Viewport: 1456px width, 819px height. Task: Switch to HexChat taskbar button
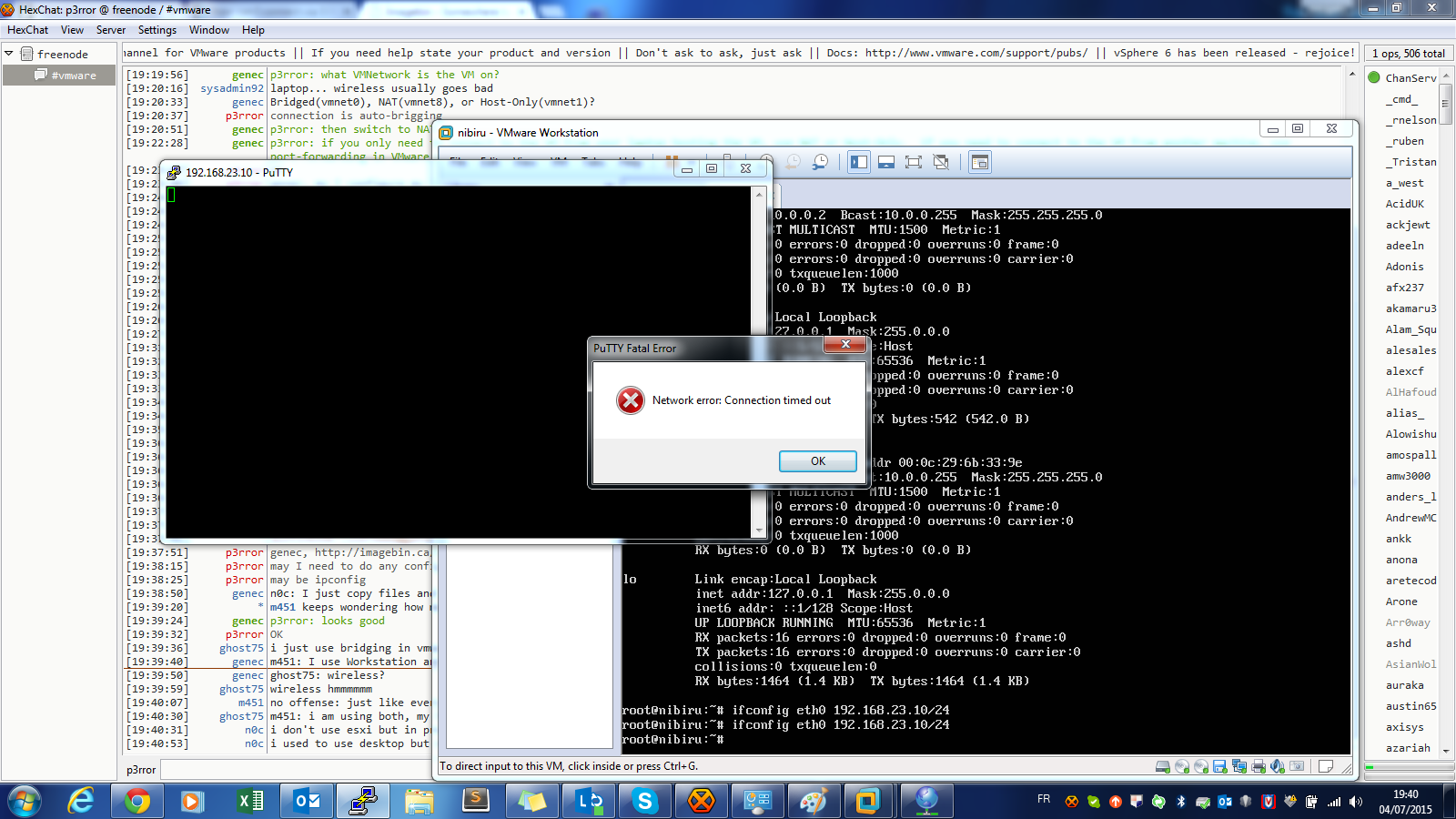pyautogui.click(x=702, y=802)
